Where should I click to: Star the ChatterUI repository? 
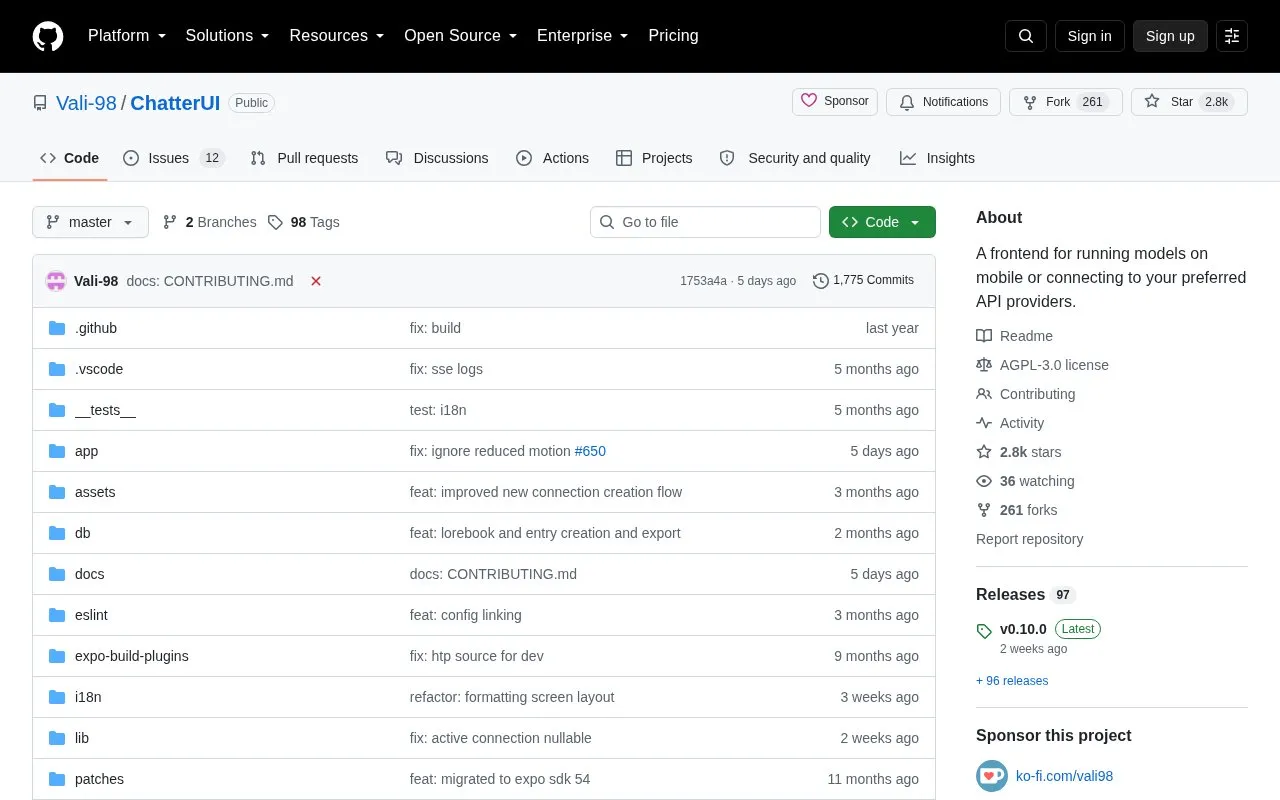coord(1189,102)
